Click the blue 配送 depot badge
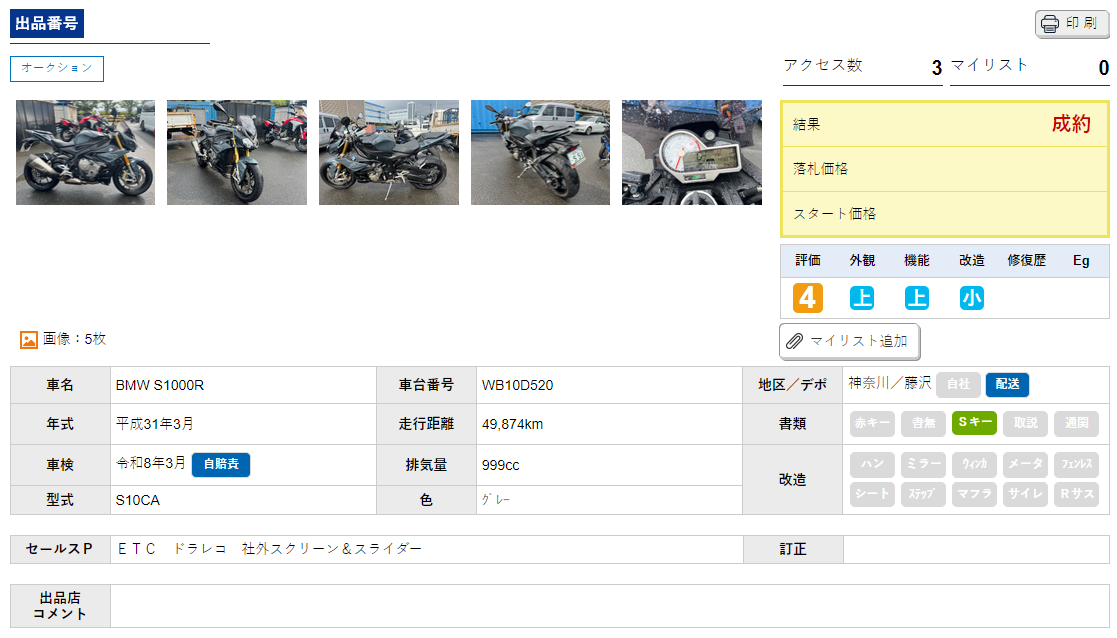Screen dimensions: 1117x638 [x=1007, y=385]
